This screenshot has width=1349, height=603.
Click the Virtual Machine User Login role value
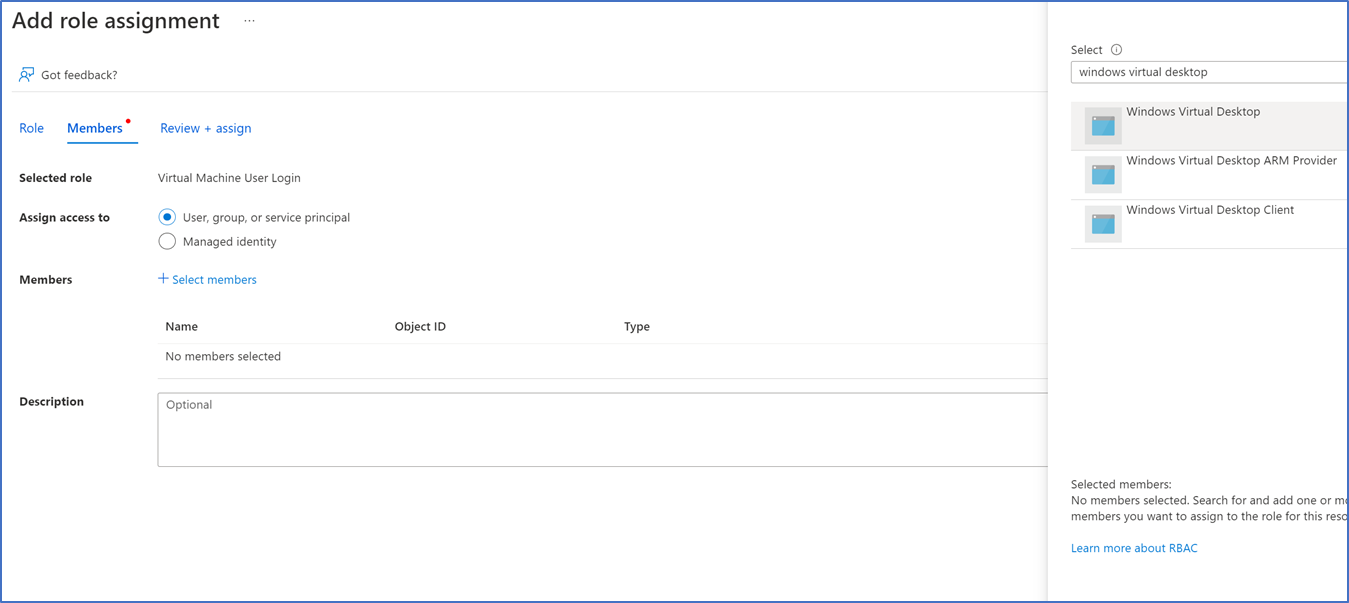229,178
